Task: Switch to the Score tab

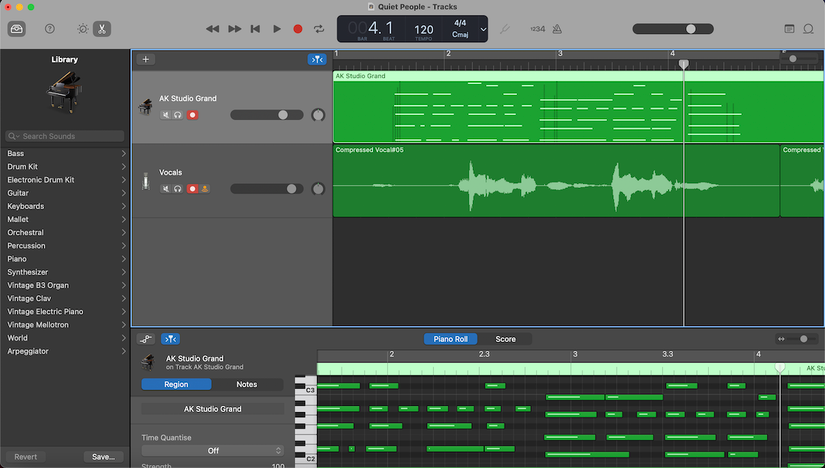Action: pos(505,339)
